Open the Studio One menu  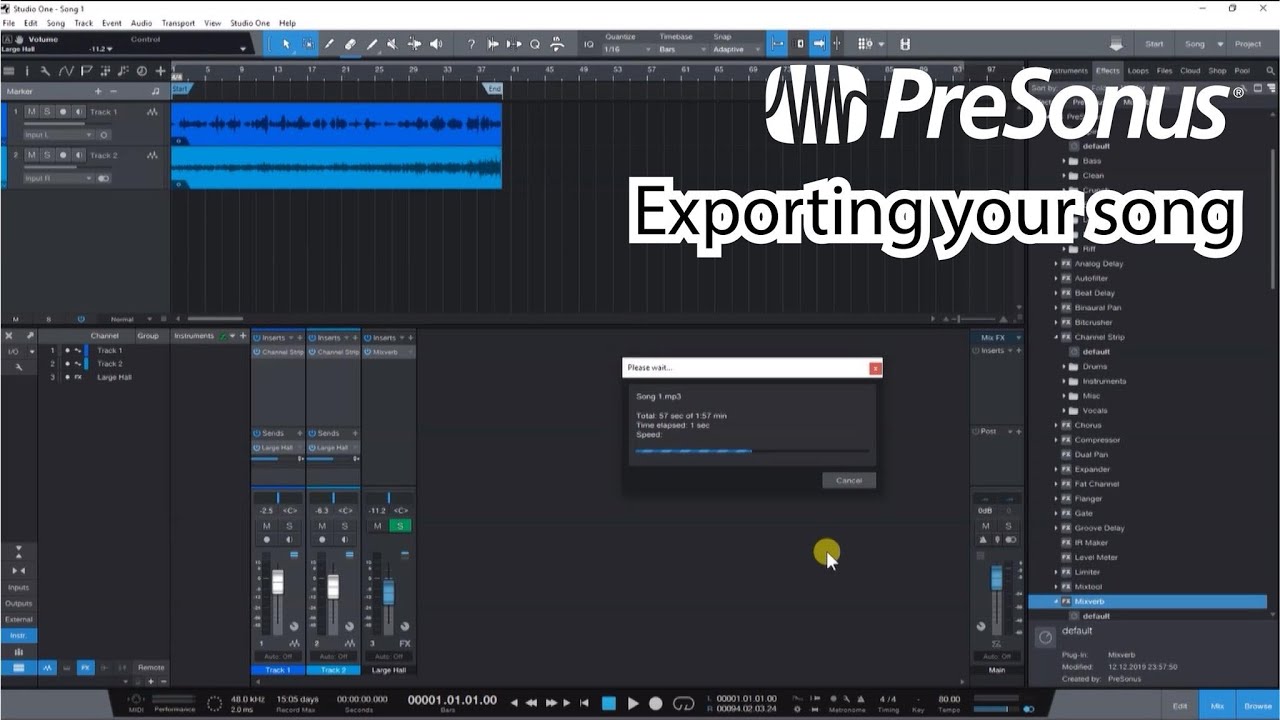pos(250,22)
